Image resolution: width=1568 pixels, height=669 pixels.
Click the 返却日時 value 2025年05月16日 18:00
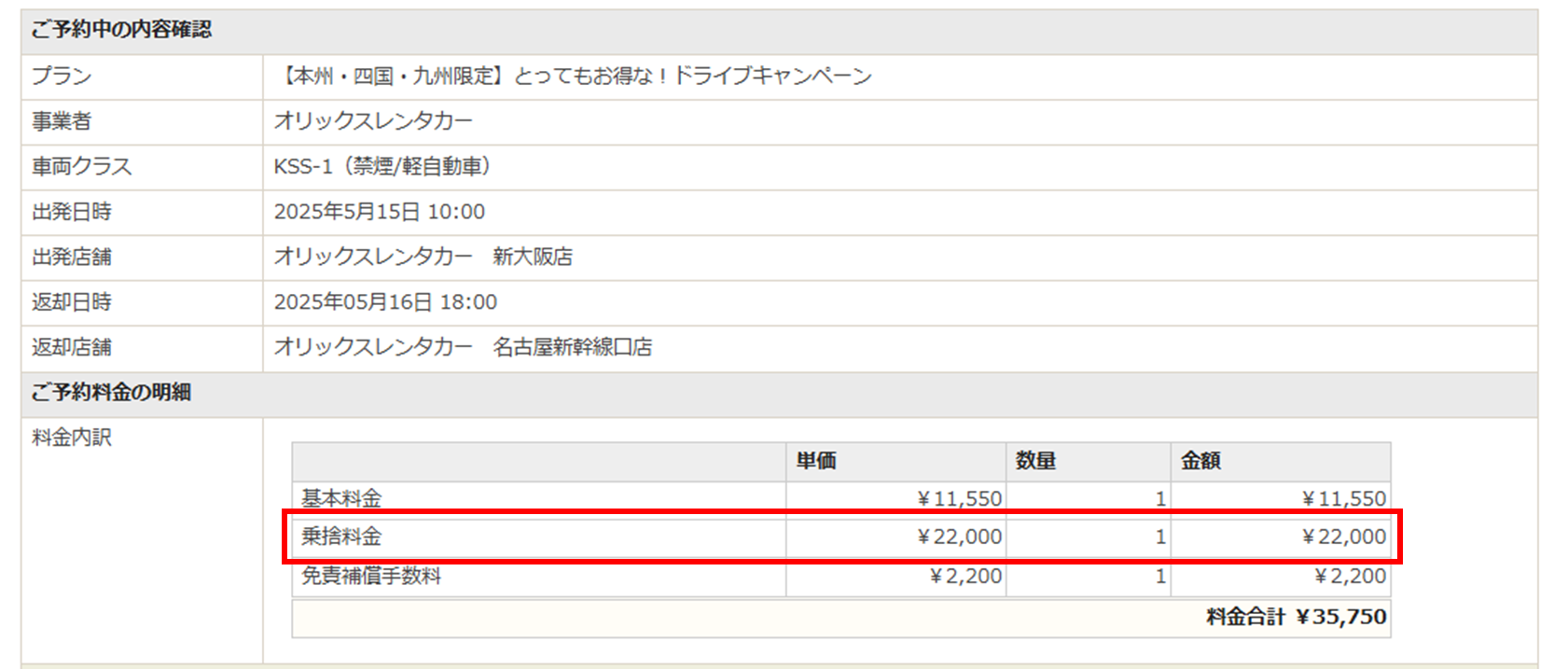tap(385, 302)
